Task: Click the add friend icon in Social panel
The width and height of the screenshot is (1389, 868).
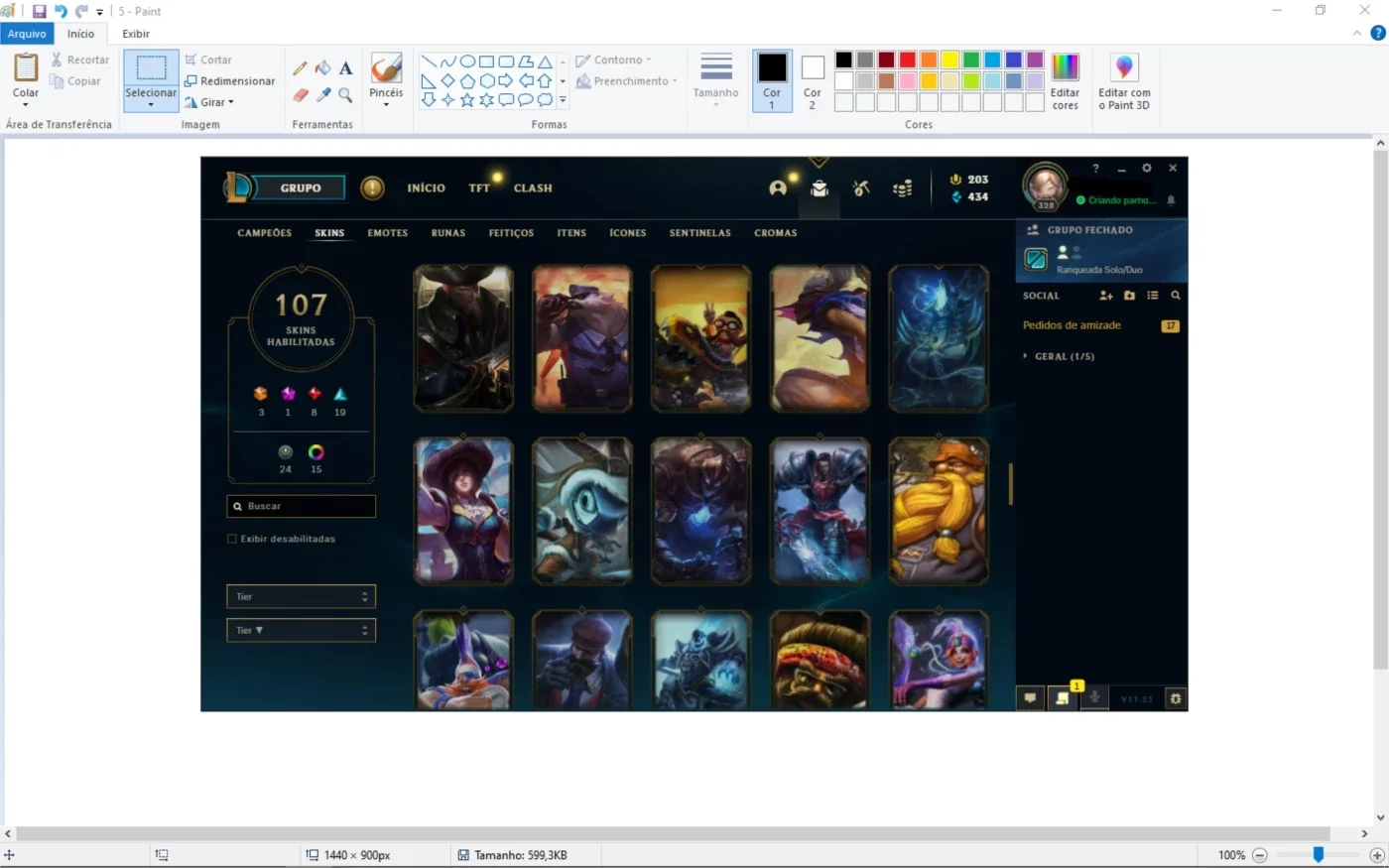Action: 1106,296
